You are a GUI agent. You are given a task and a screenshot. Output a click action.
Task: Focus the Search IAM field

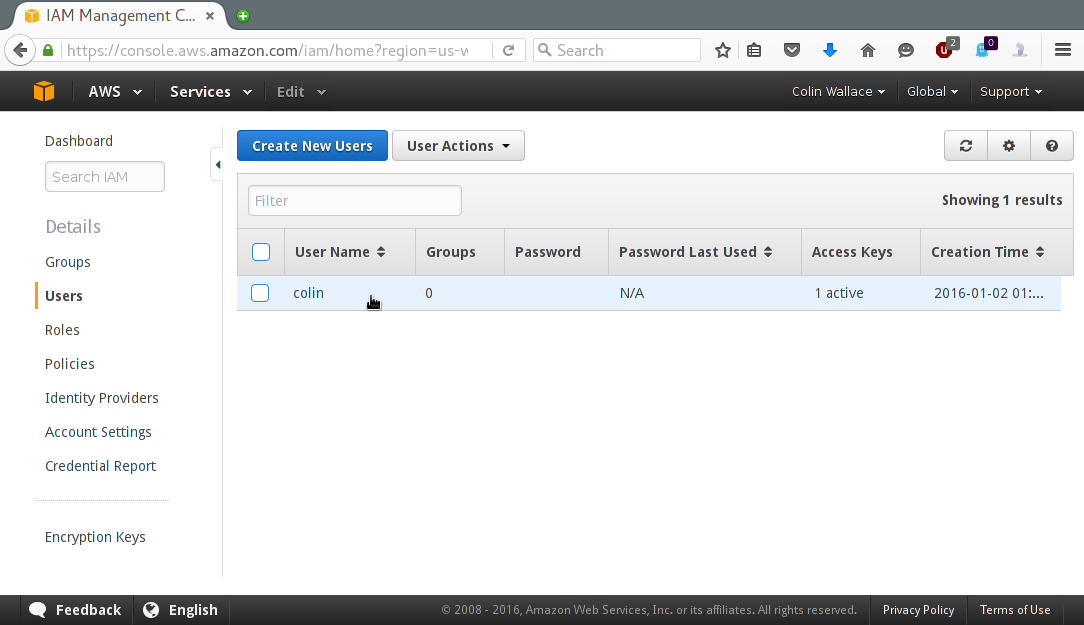pos(105,176)
